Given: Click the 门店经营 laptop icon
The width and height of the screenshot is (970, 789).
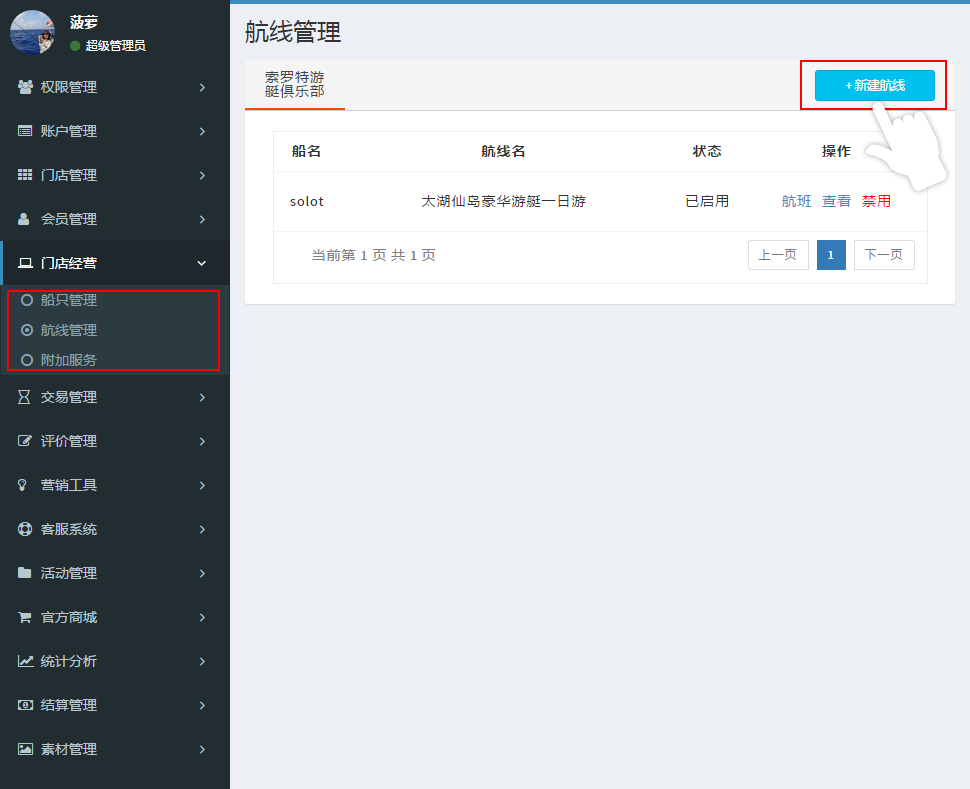Looking at the screenshot, I should 25,263.
